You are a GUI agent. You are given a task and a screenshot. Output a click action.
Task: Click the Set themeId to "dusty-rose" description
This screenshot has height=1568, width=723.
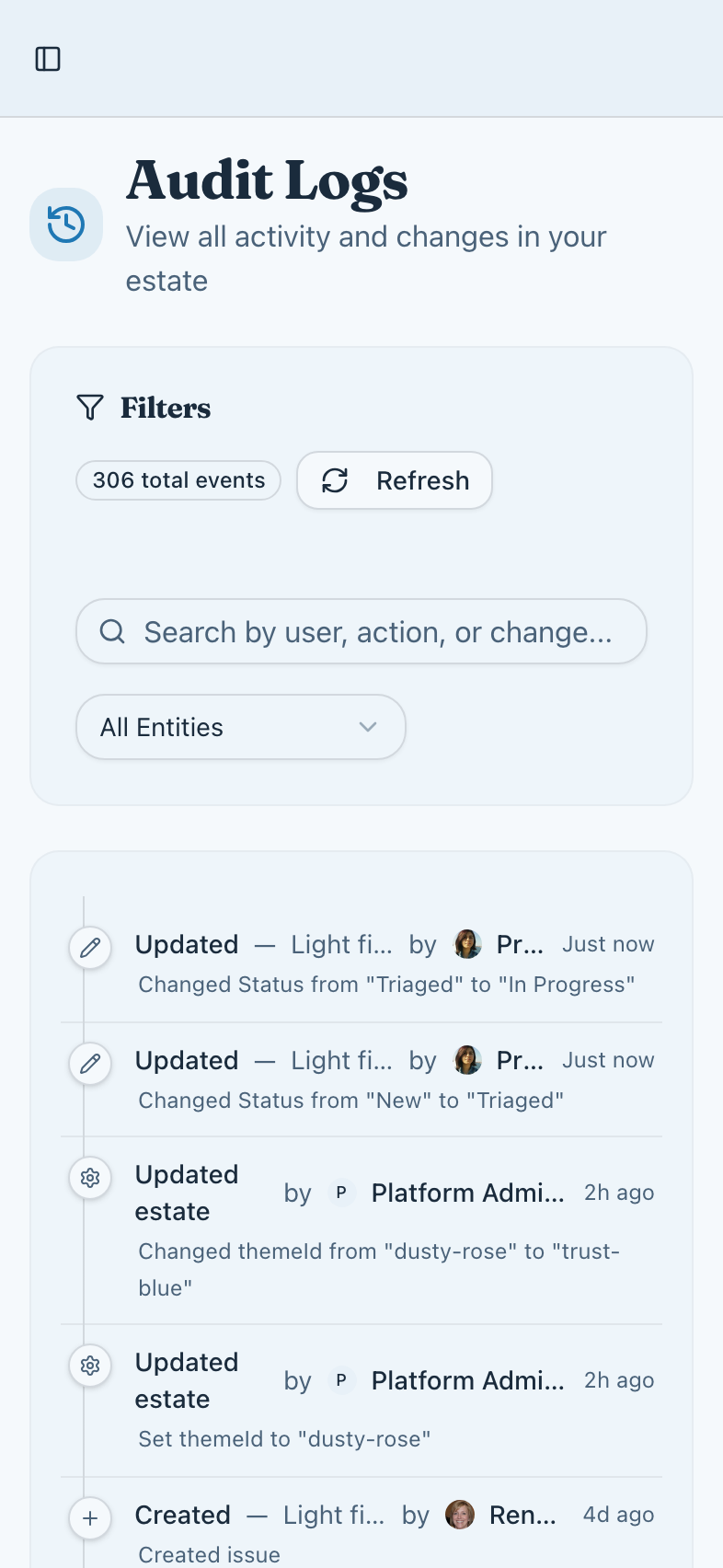click(284, 1439)
